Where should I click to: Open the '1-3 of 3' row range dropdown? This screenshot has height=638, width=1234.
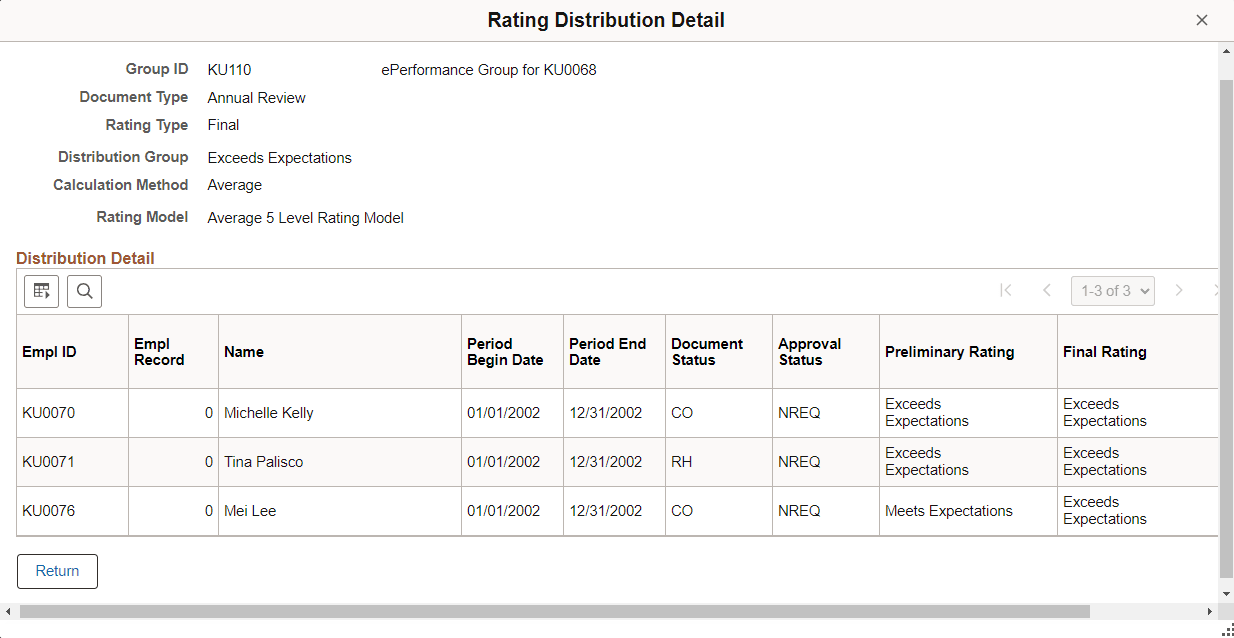pyautogui.click(x=1112, y=290)
